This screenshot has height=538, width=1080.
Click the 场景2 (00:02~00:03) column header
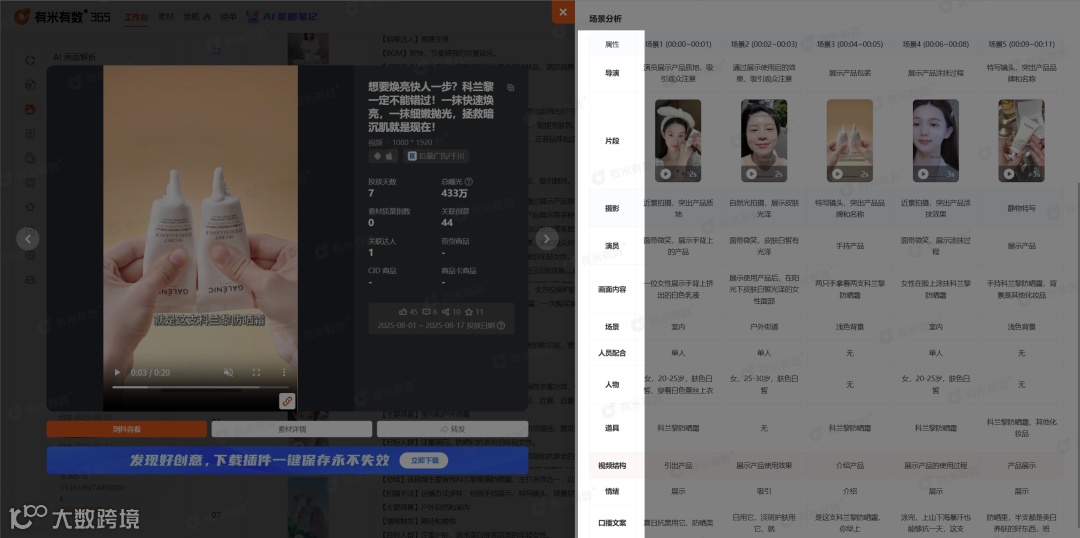[x=764, y=44]
